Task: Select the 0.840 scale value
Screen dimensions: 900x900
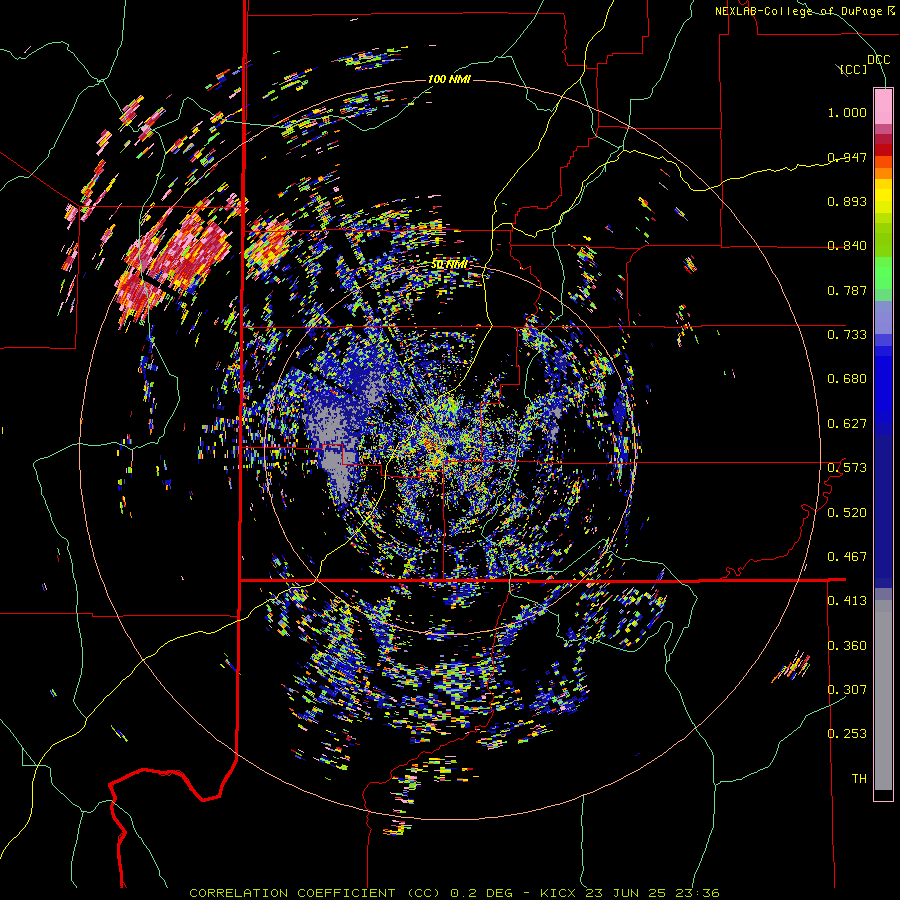Action: (847, 246)
